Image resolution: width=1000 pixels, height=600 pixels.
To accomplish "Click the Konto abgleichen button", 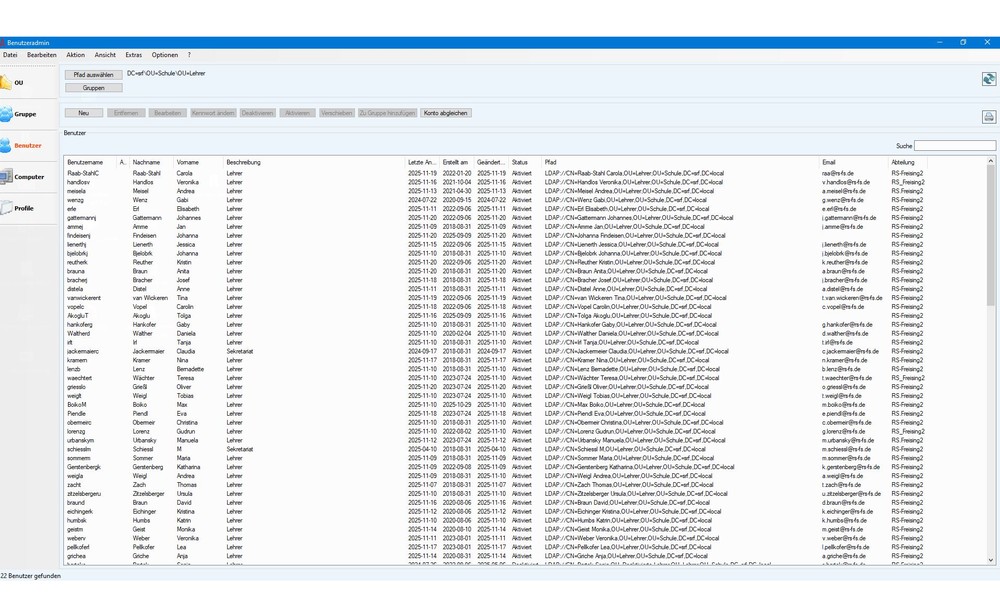I will click(x=445, y=113).
